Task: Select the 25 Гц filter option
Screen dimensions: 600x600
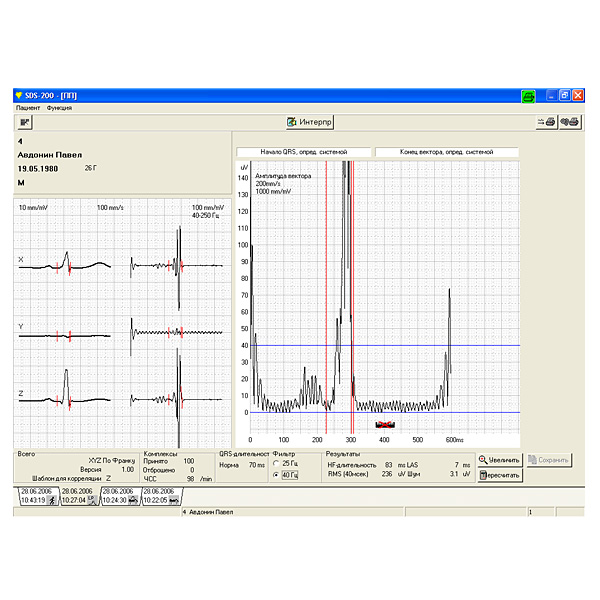Action: (x=277, y=464)
